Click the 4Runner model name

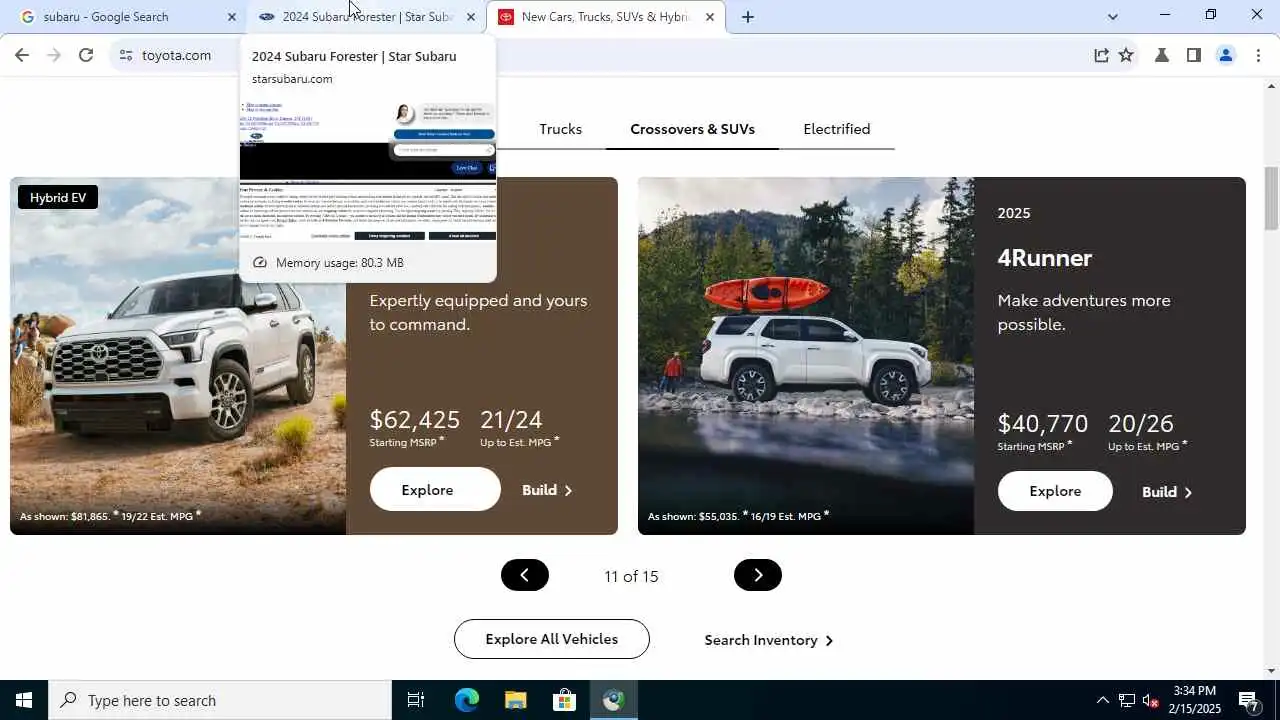pos(1044,257)
